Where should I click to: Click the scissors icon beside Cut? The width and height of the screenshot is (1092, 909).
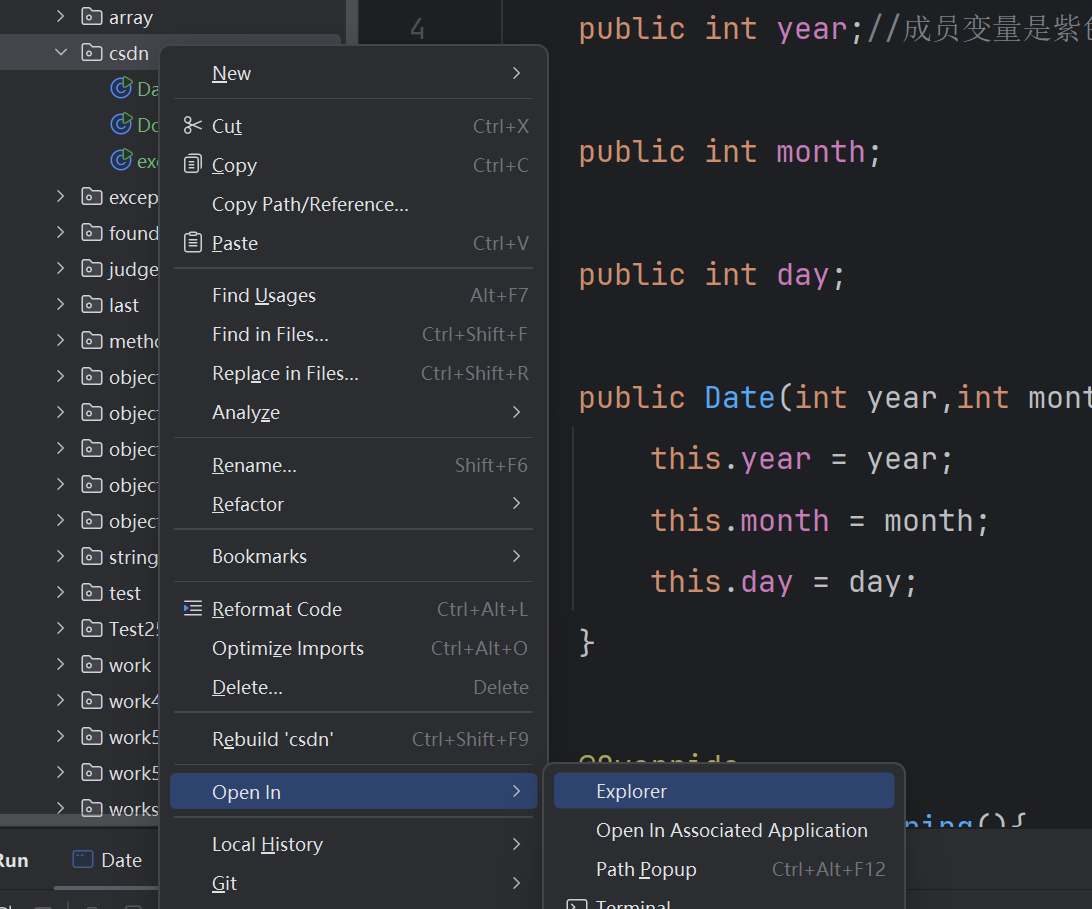[x=192, y=125]
